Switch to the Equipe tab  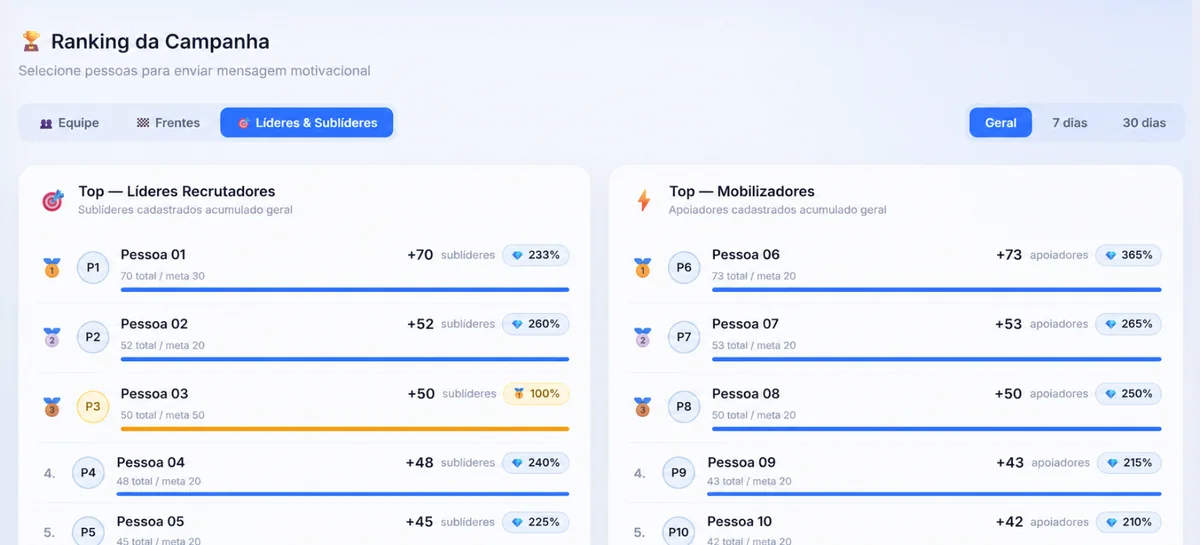click(x=69, y=123)
